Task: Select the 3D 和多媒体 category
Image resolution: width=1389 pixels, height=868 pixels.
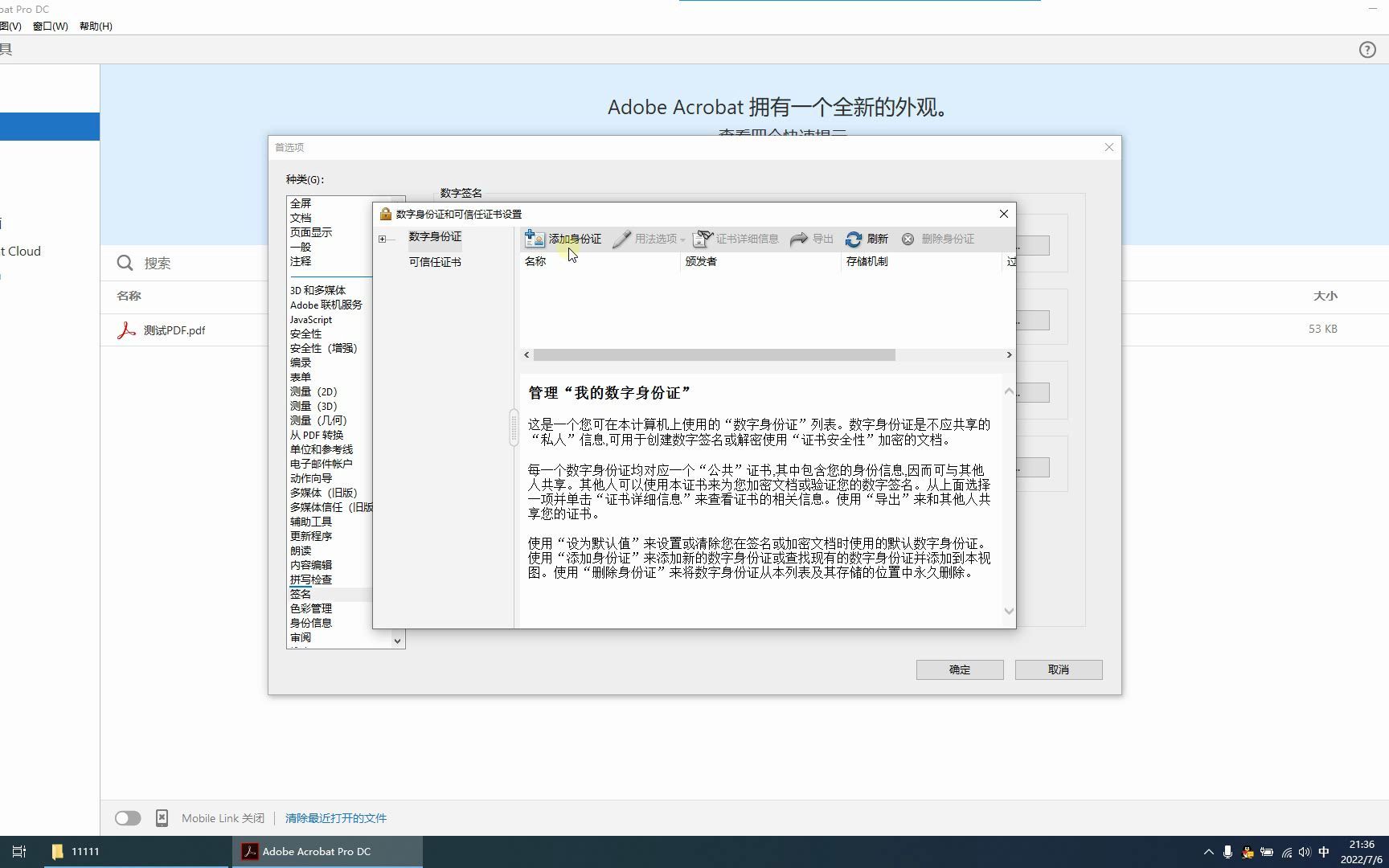Action: pyautogui.click(x=318, y=290)
